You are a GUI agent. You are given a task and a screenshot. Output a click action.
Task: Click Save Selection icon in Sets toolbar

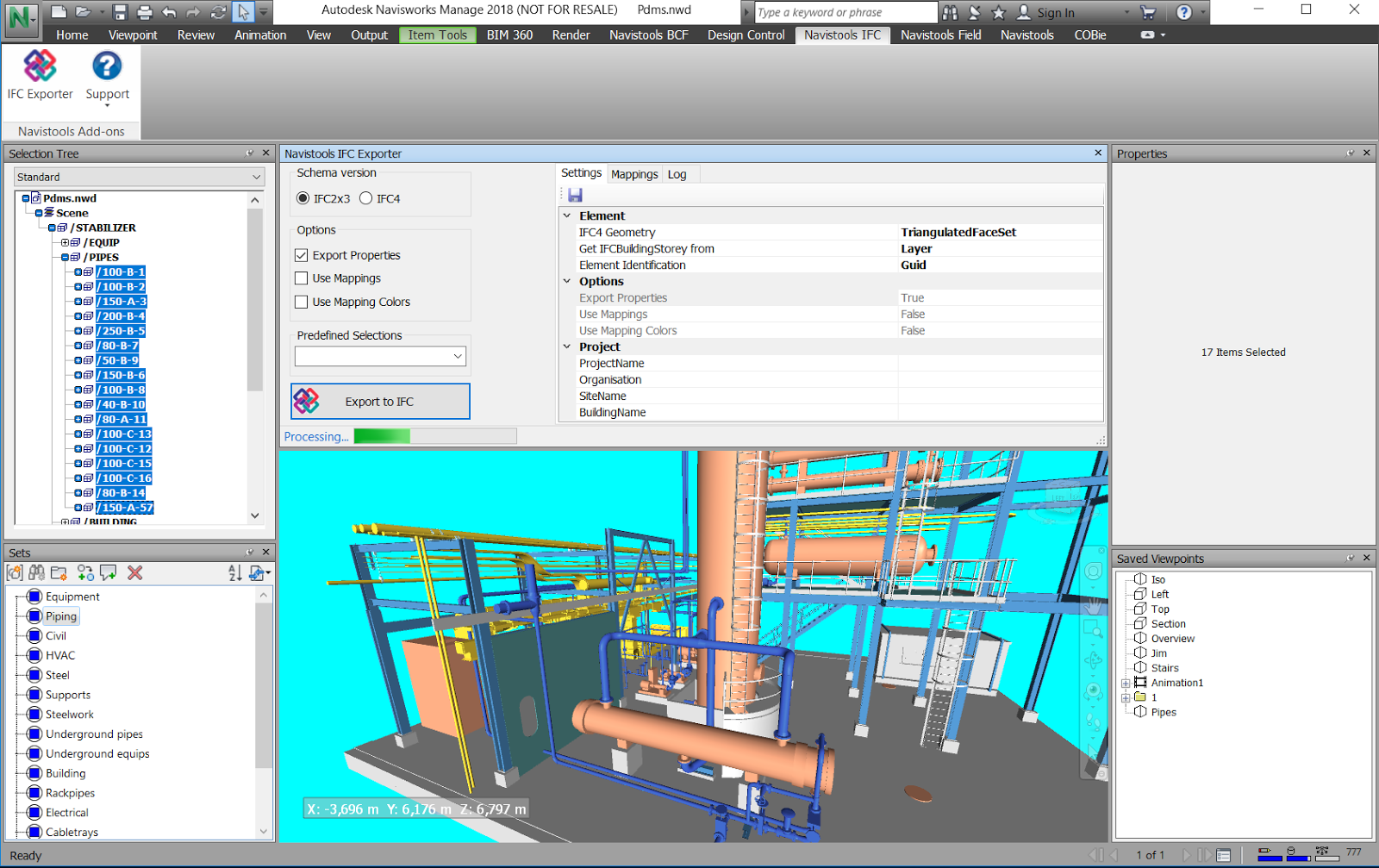click(x=15, y=573)
